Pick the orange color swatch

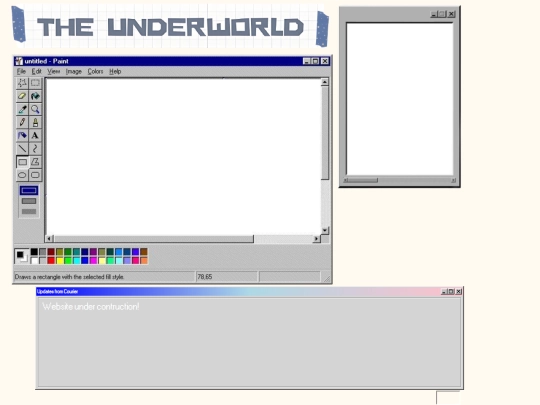click(x=144, y=261)
